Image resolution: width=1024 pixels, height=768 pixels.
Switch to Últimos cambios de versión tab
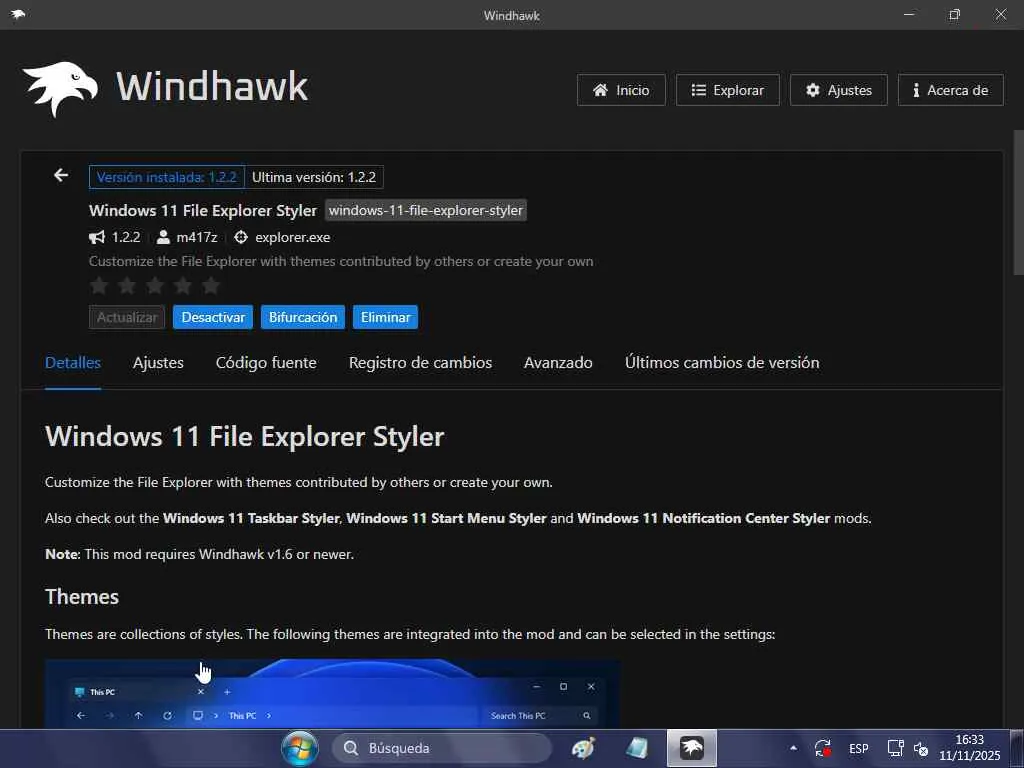722,363
